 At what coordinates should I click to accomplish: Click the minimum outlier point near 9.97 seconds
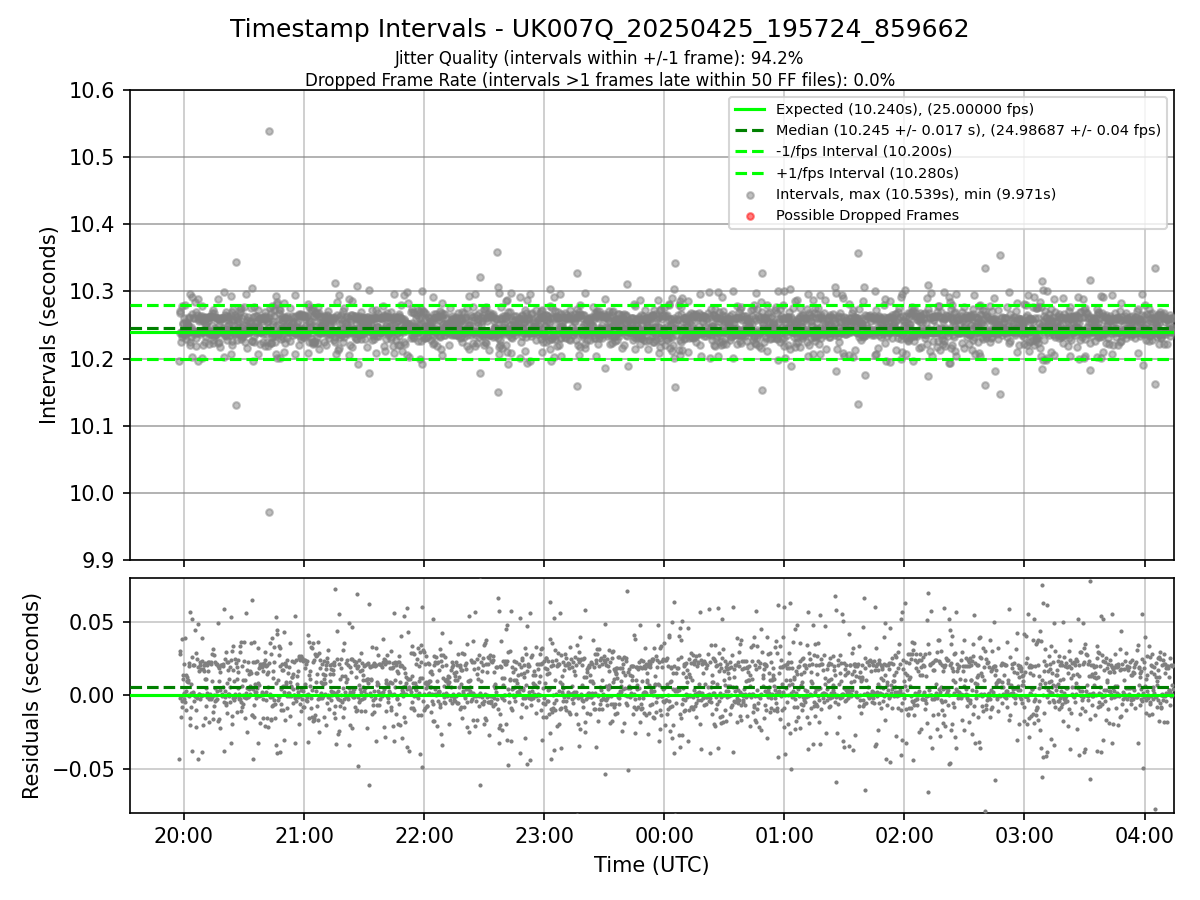269,512
